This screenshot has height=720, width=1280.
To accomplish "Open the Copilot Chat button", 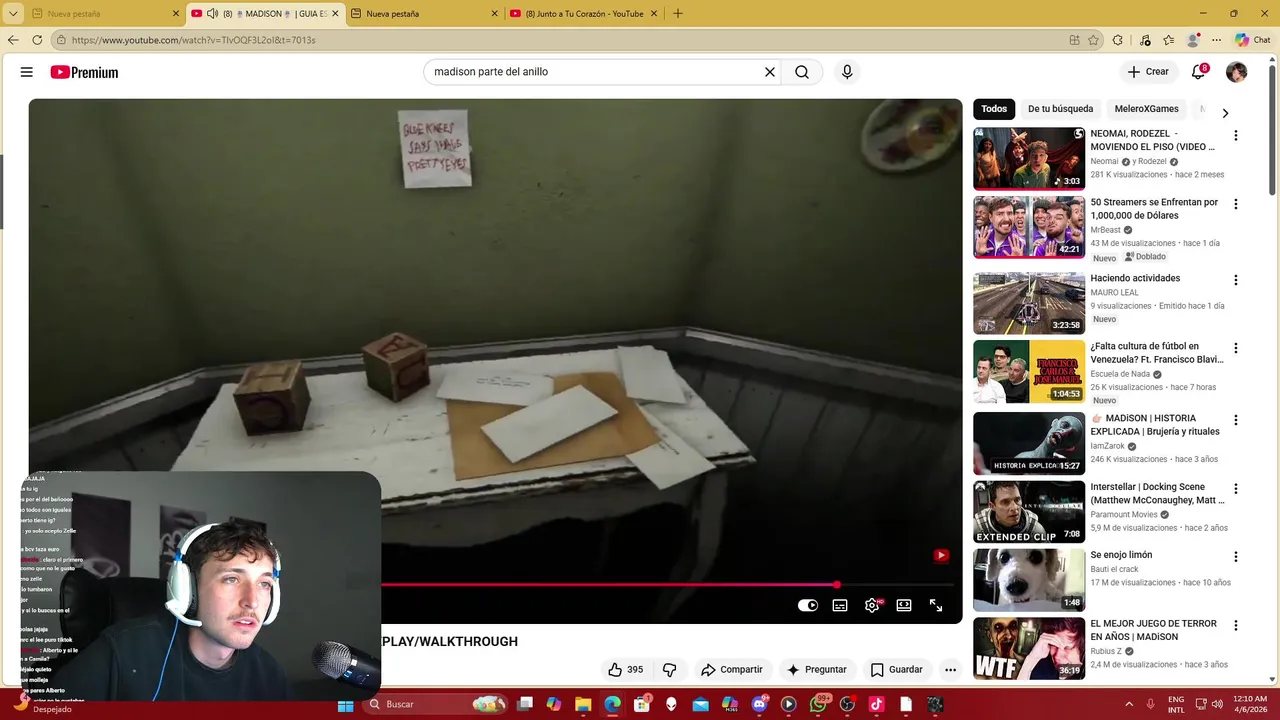I will (x=1252, y=40).
